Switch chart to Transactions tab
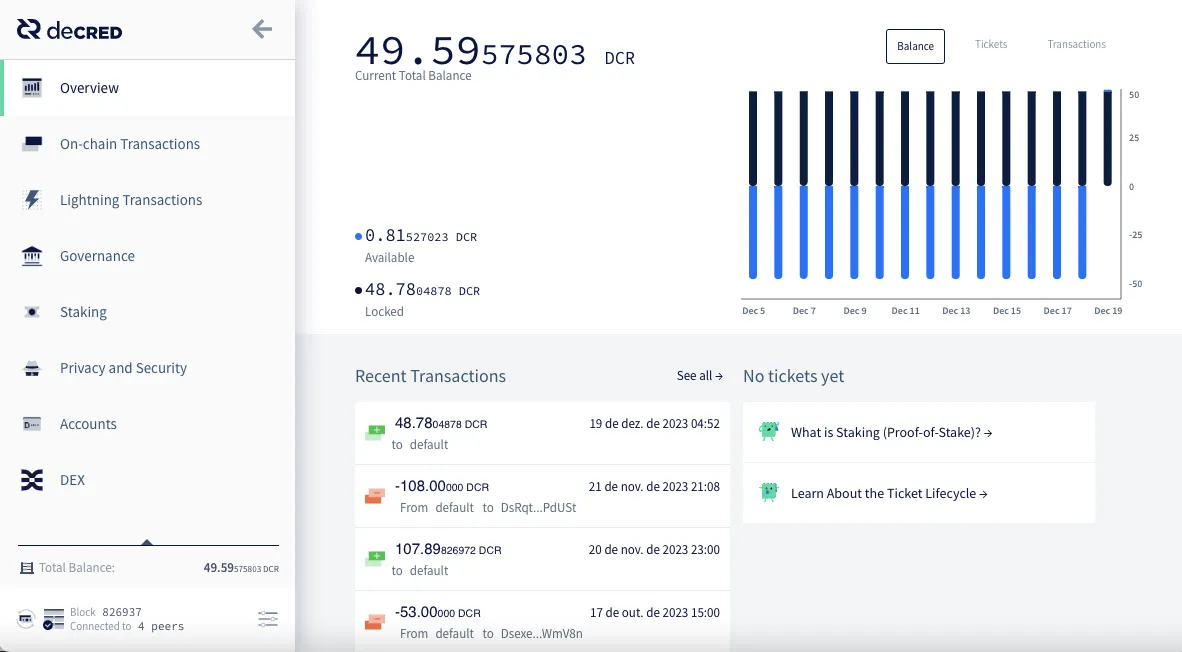 pos(1076,44)
